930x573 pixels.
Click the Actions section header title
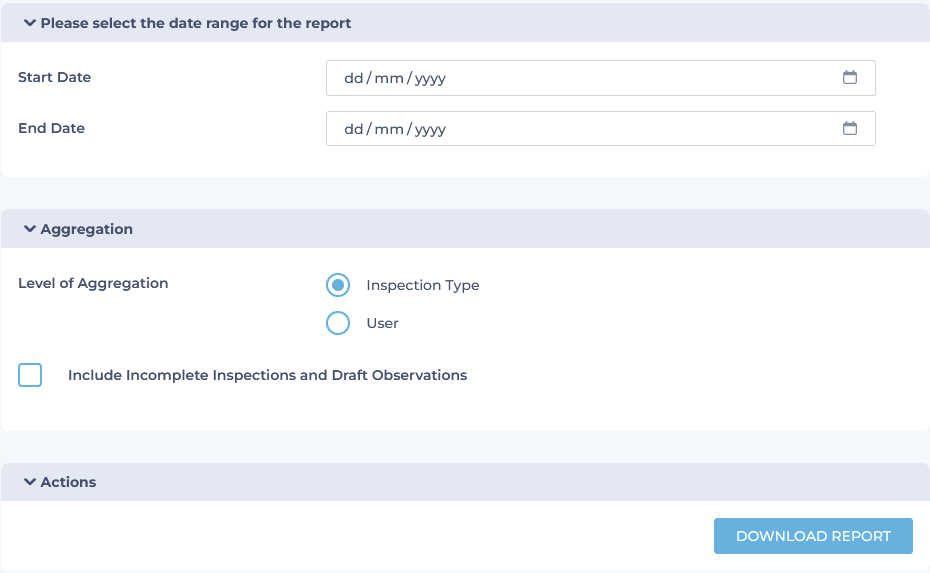coord(68,482)
